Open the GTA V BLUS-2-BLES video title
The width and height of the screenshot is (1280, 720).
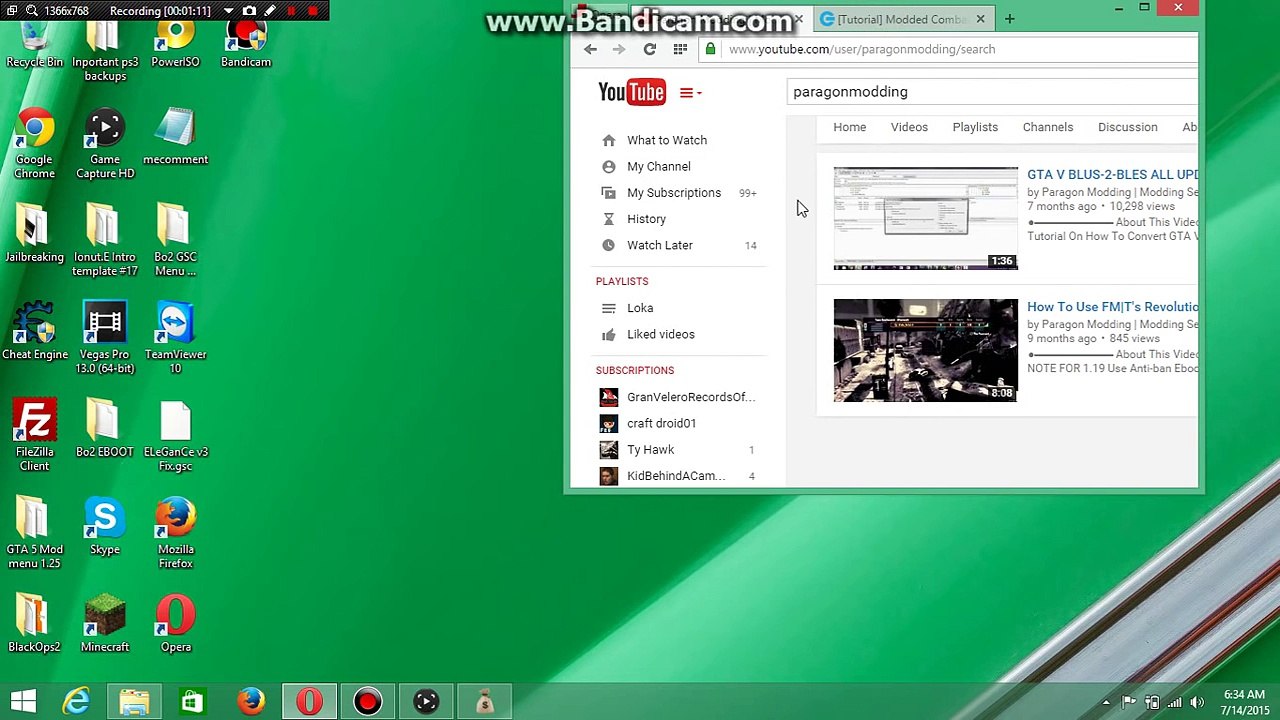1112,174
